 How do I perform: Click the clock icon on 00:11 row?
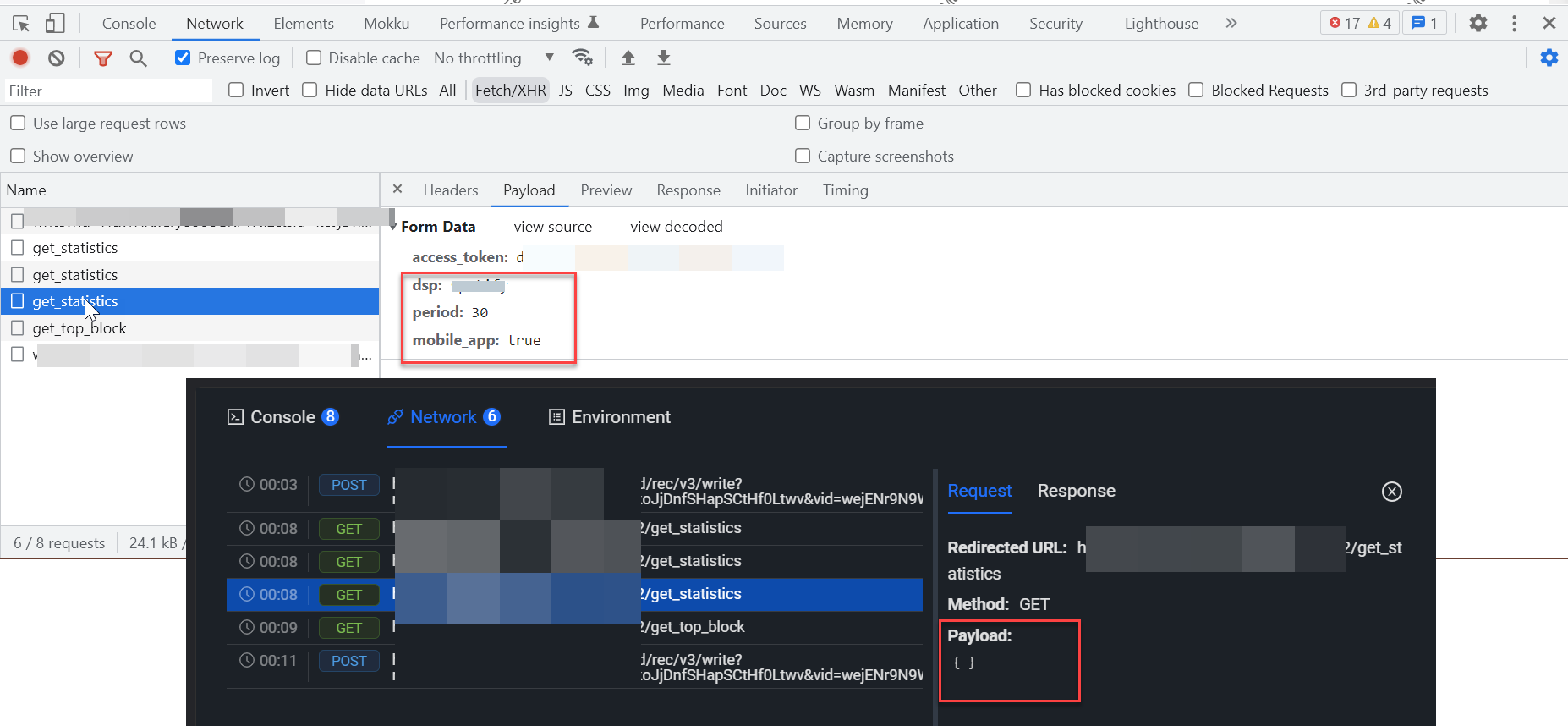pyautogui.click(x=247, y=660)
